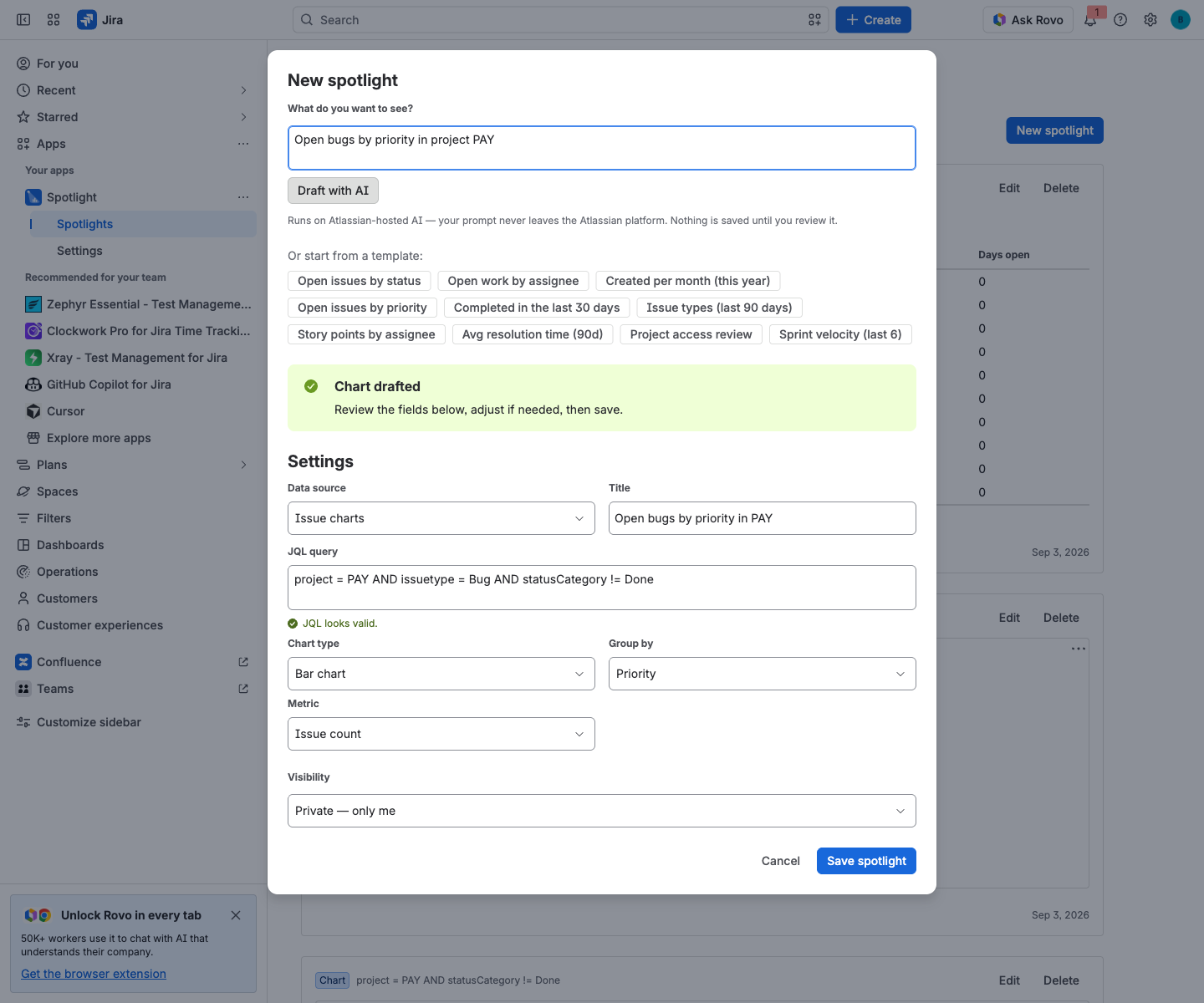Open the Metric dropdown

[x=441, y=734]
